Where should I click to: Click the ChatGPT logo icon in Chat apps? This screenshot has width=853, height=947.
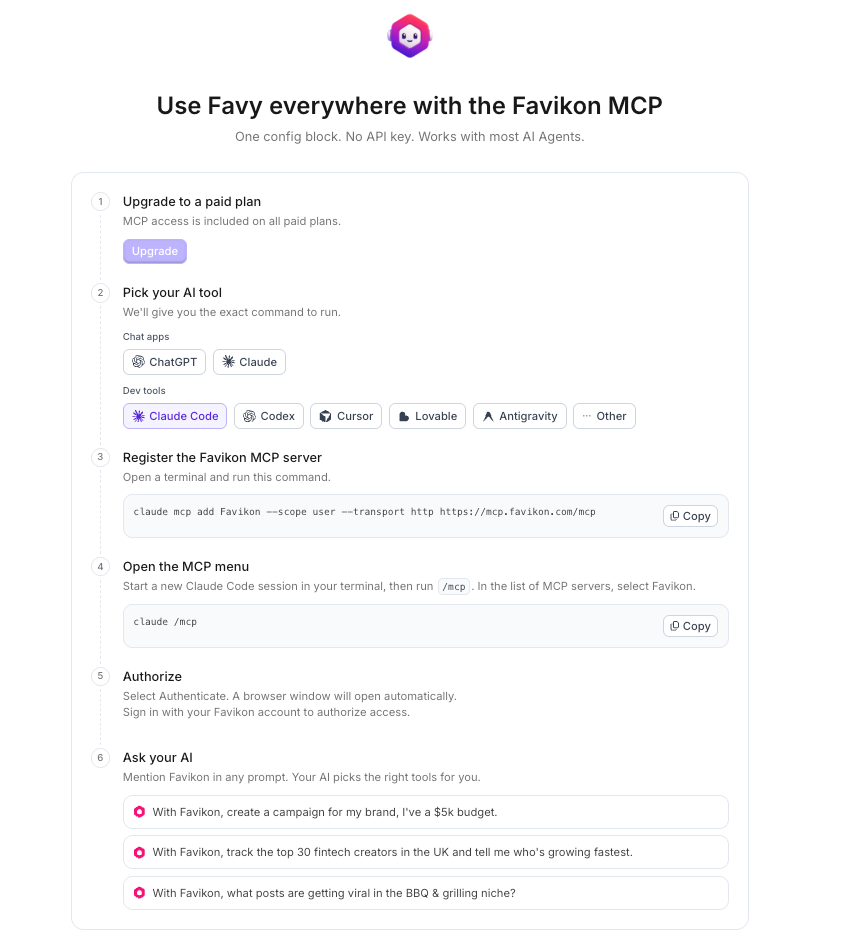pyautogui.click(x=138, y=362)
